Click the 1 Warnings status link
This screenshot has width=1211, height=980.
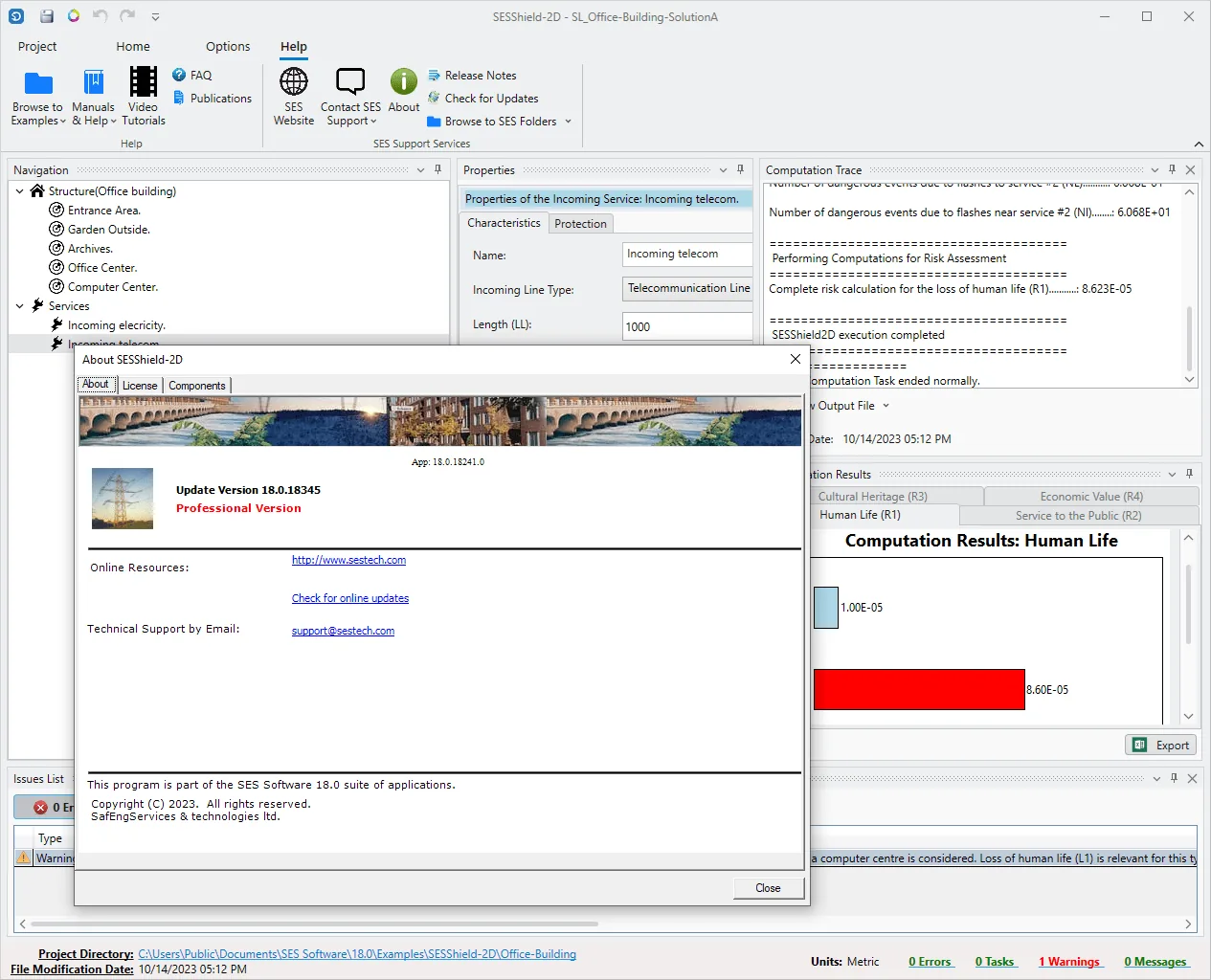pos(1069,962)
